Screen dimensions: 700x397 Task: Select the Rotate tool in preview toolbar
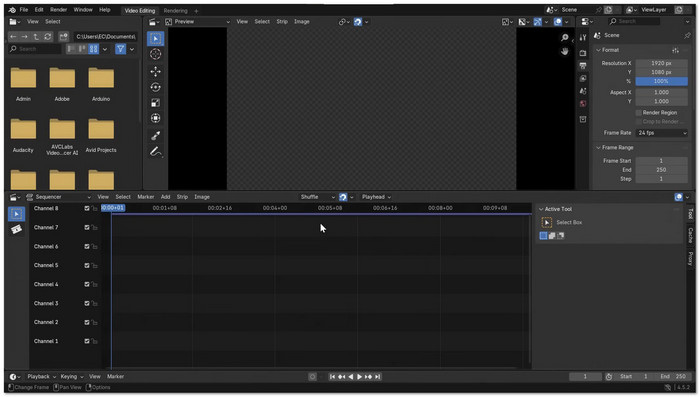[155, 87]
